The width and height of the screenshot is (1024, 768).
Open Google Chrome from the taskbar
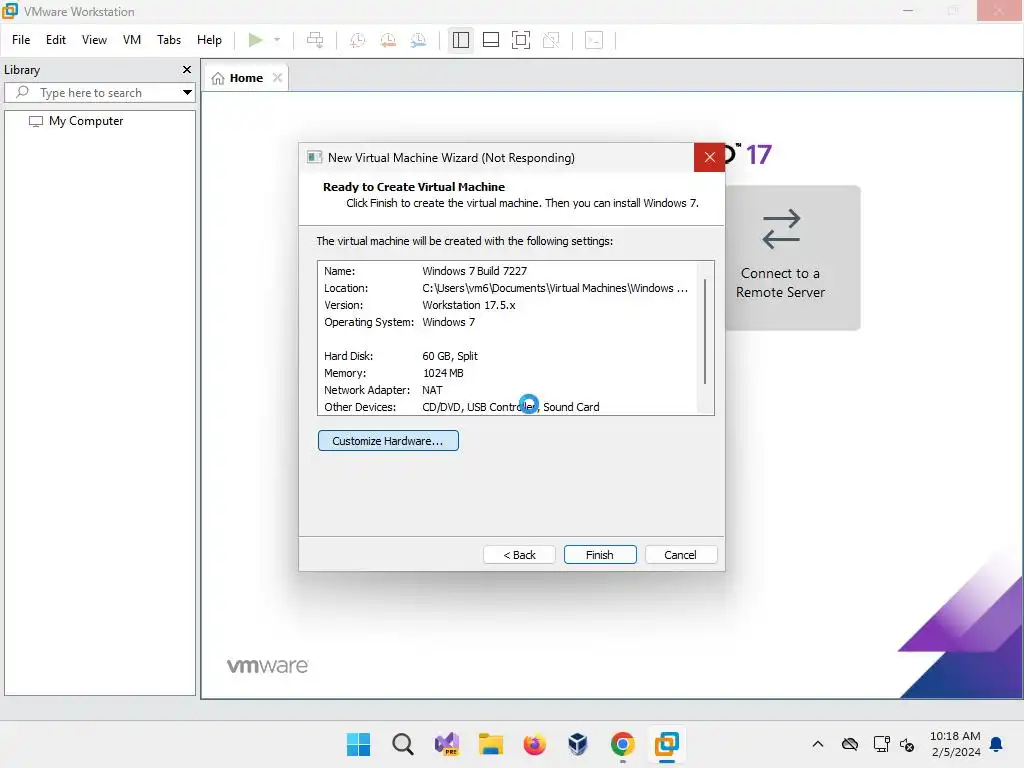pyautogui.click(x=622, y=744)
